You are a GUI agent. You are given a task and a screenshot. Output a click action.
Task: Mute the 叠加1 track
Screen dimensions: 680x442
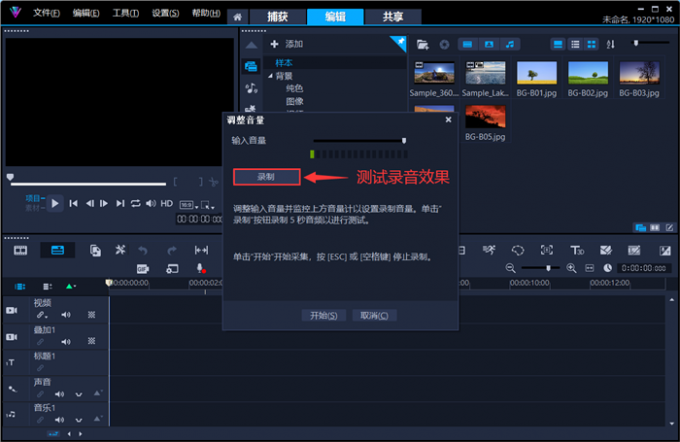(x=66, y=342)
